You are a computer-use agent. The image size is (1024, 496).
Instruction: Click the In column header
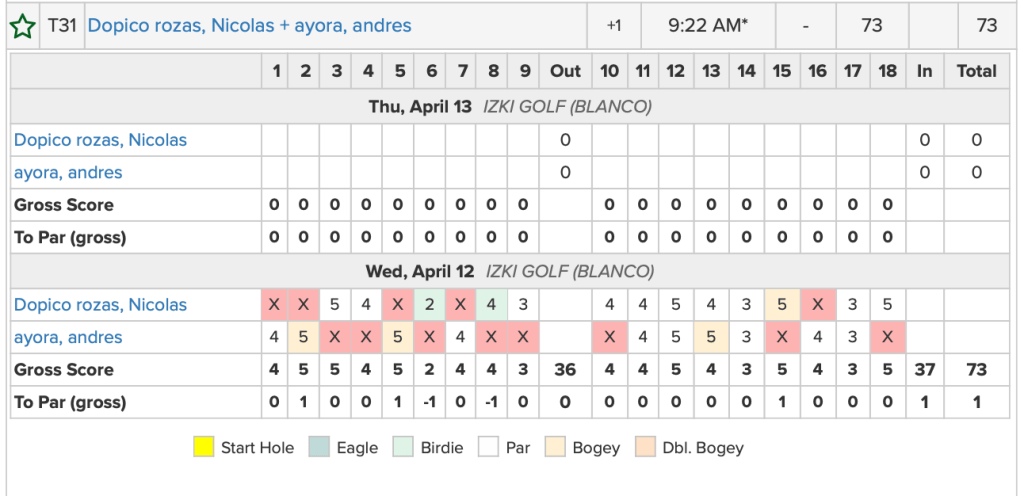(x=924, y=71)
